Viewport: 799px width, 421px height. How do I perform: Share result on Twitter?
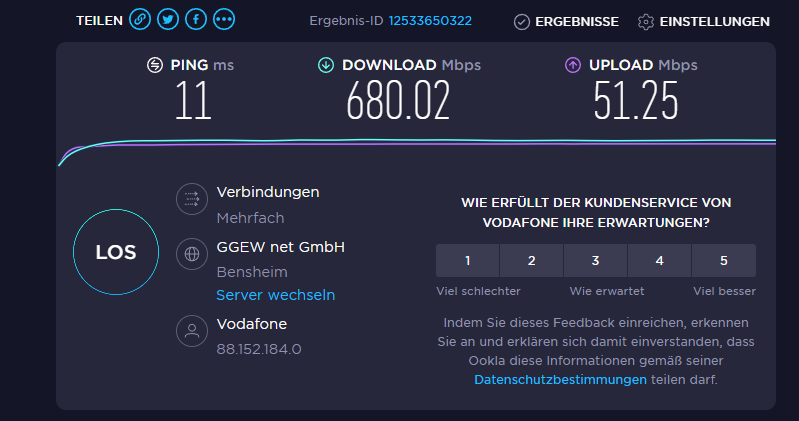tap(168, 20)
